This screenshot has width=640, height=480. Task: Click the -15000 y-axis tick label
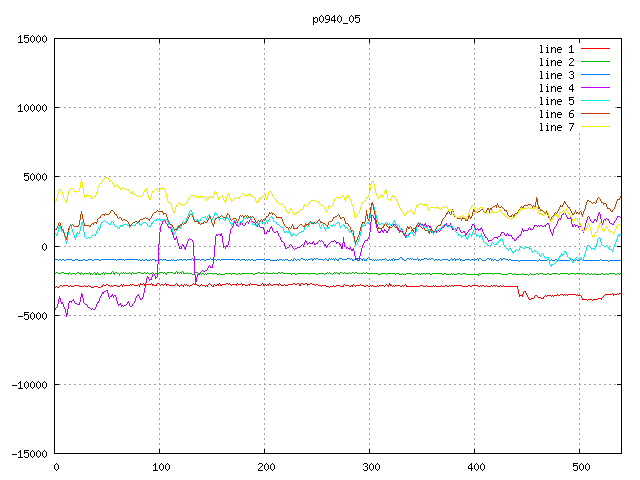30,454
